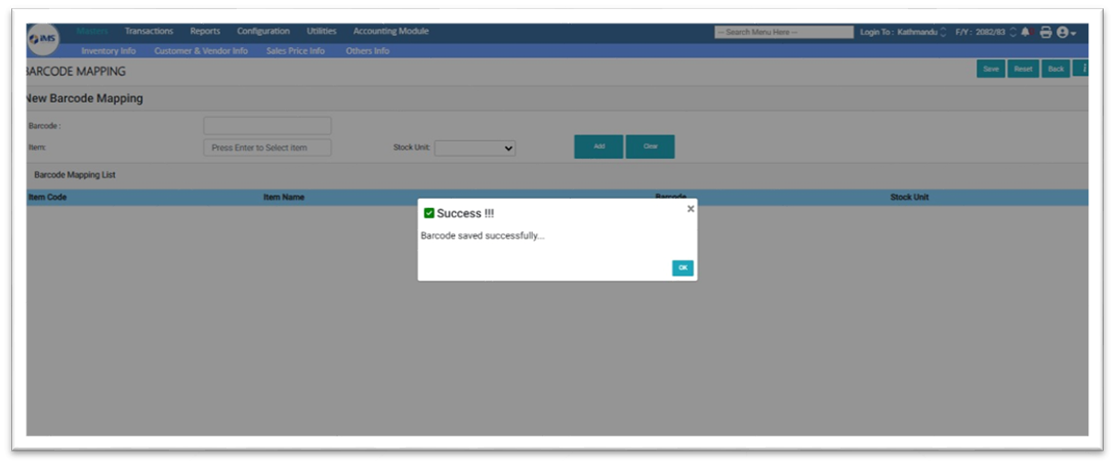The image size is (1115, 465).
Task: Expand the Stock Unit dropdown
Action: click(475, 148)
